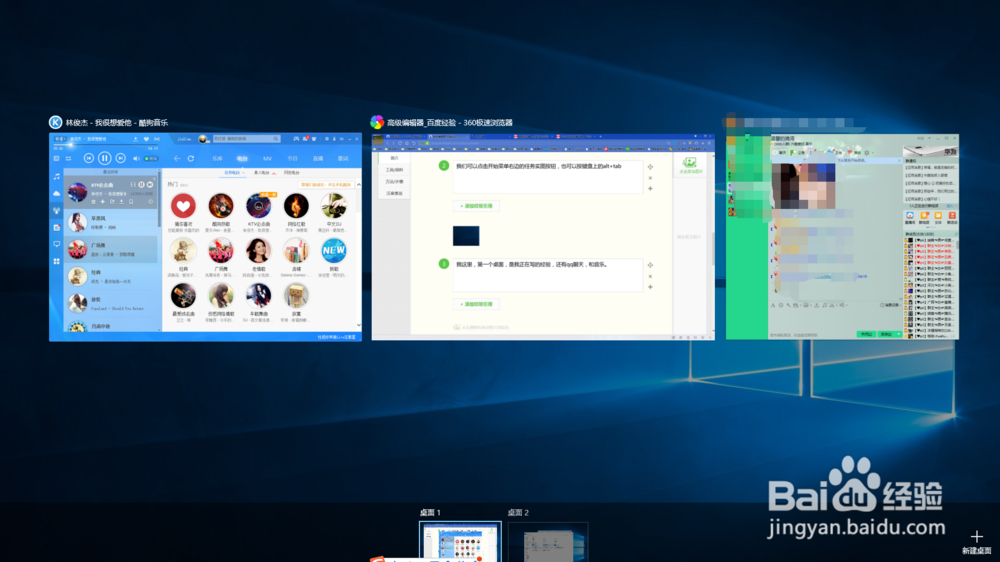Click the KuGou song progress bar knob
The width and height of the screenshot is (1000, 562).
70,145
